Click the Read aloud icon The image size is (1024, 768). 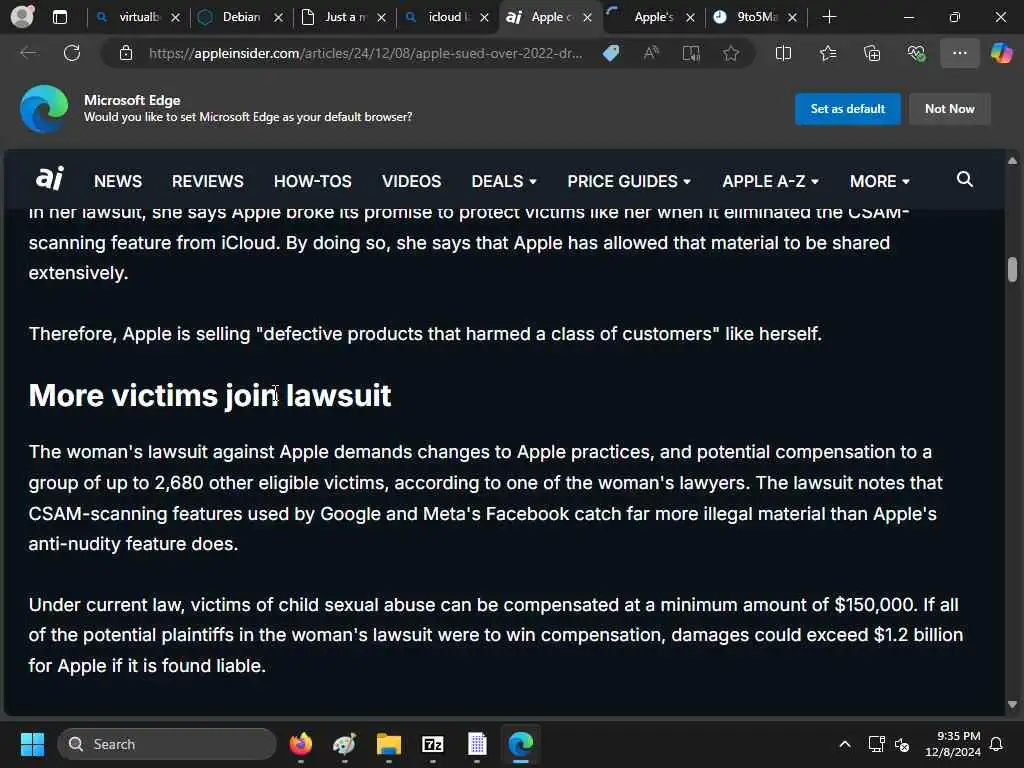pyautogui.click(x=651, y=53)
